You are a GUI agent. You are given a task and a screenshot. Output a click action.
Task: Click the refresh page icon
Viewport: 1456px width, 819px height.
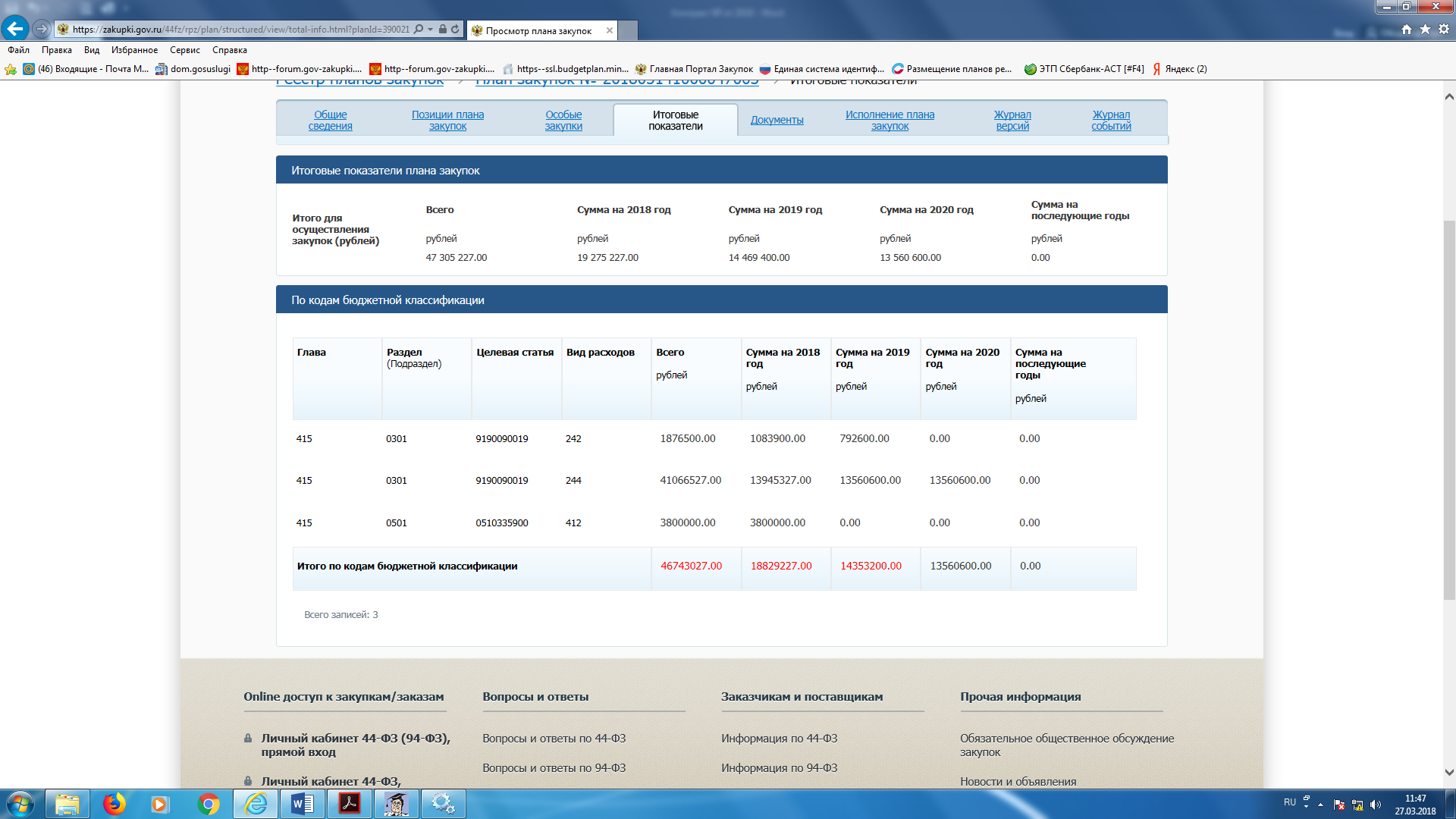tap(455, 30)
